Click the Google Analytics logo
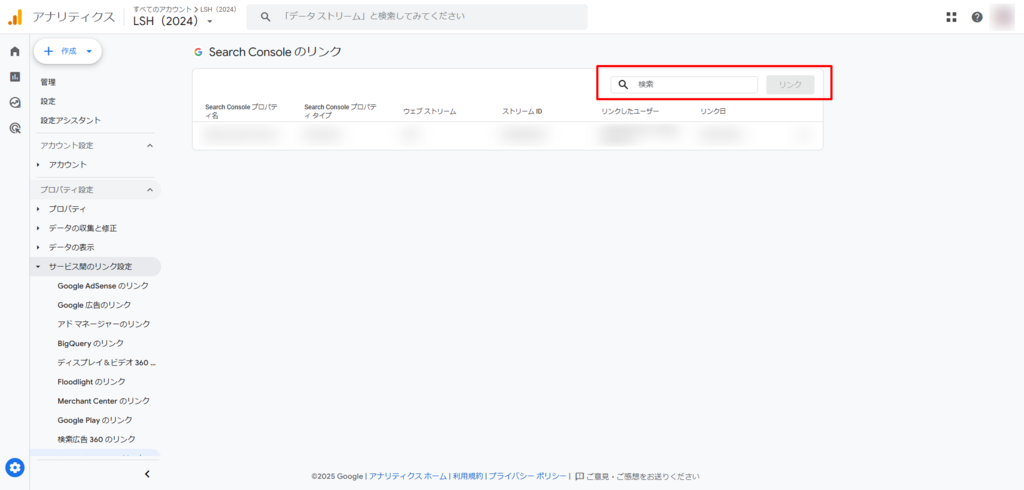The height and width of the screenshot is (490, 1024). 15,17
